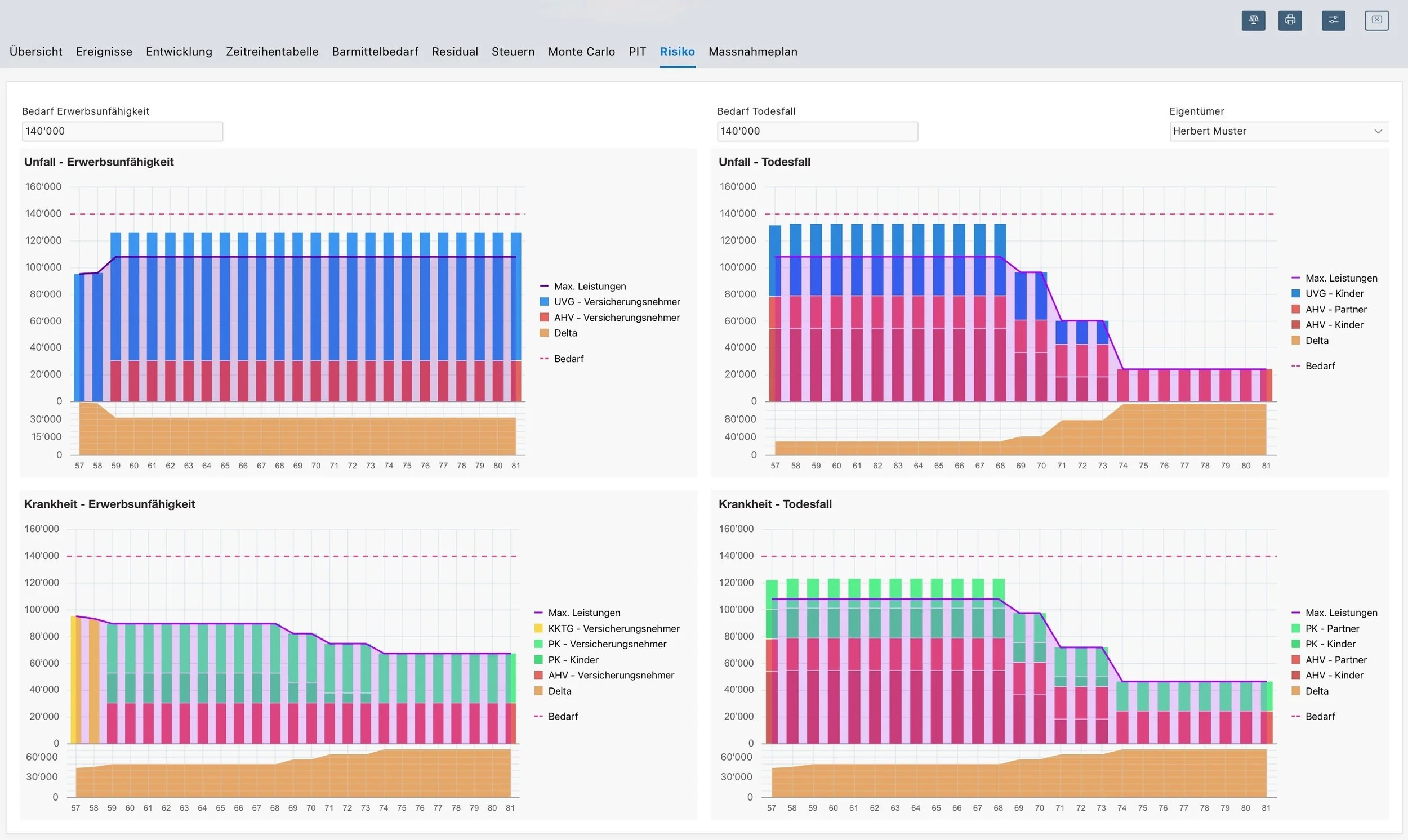Toggle UVG - Versicherungsnehmer legend entry
Image resolution: width=1408 pixels, height=840 pixels.
click(610, 302)
